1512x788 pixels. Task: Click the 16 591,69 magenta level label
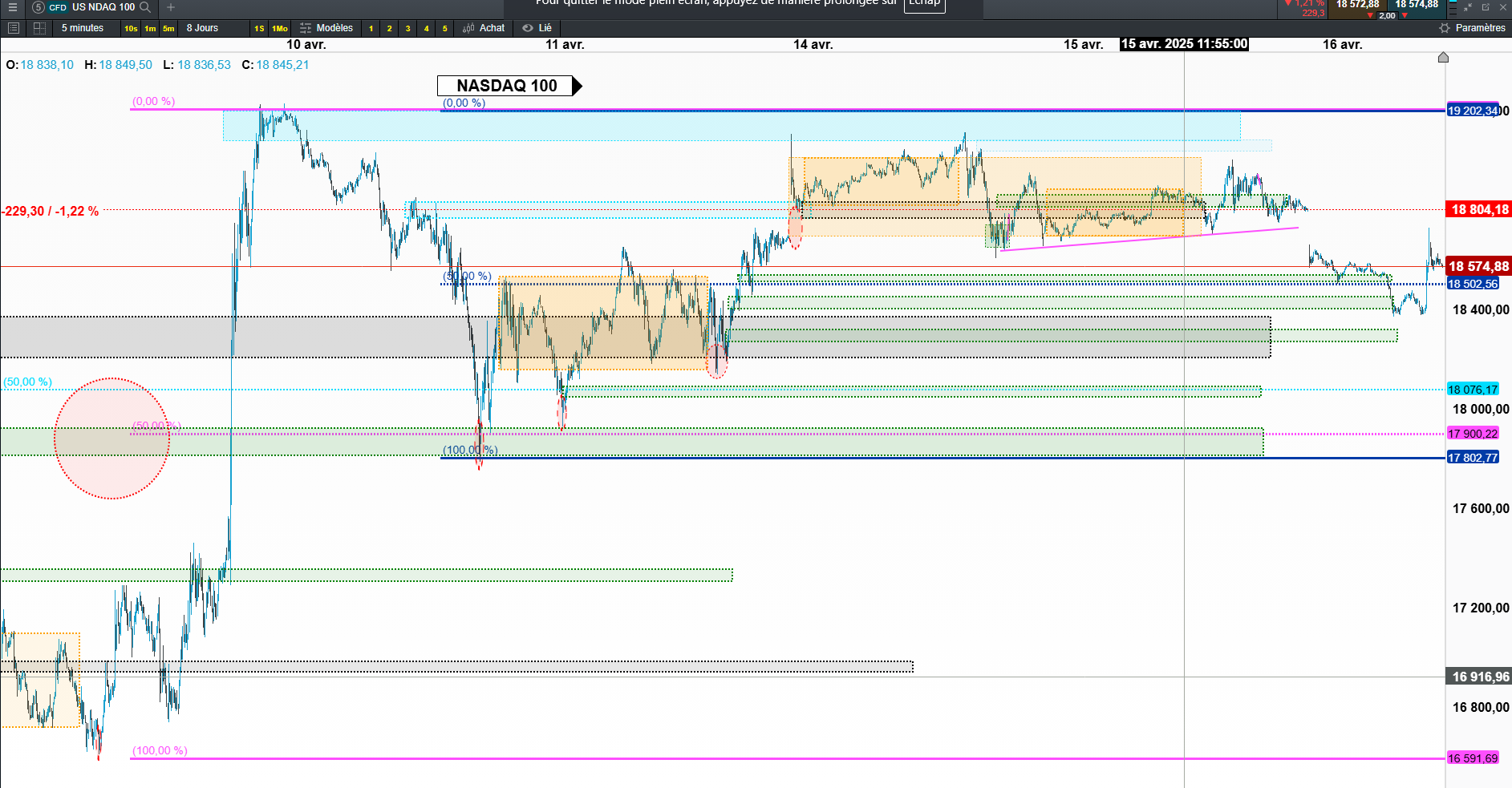coord(1473,758)
